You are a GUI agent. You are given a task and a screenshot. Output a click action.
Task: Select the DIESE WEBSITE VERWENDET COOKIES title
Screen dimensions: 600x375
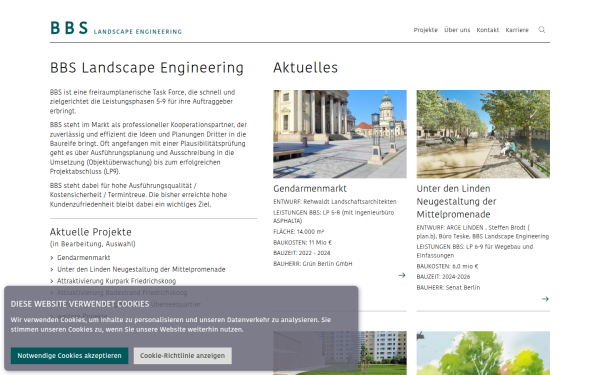[80, 304]
